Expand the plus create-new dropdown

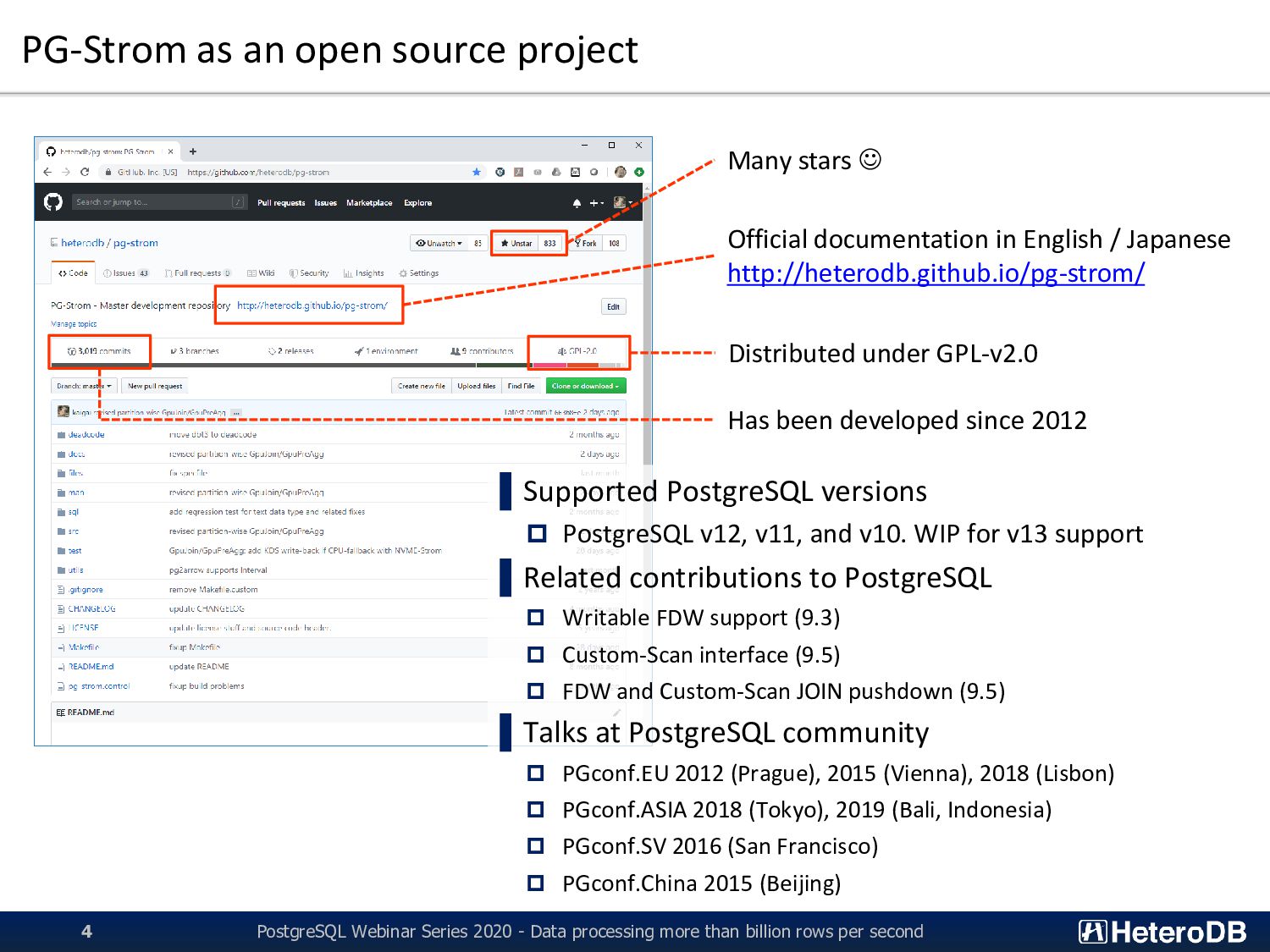click(596, 203)
